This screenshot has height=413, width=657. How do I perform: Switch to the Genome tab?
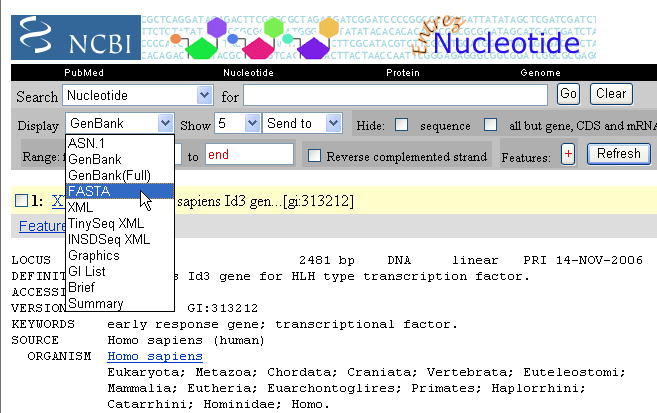coord(541,72)
